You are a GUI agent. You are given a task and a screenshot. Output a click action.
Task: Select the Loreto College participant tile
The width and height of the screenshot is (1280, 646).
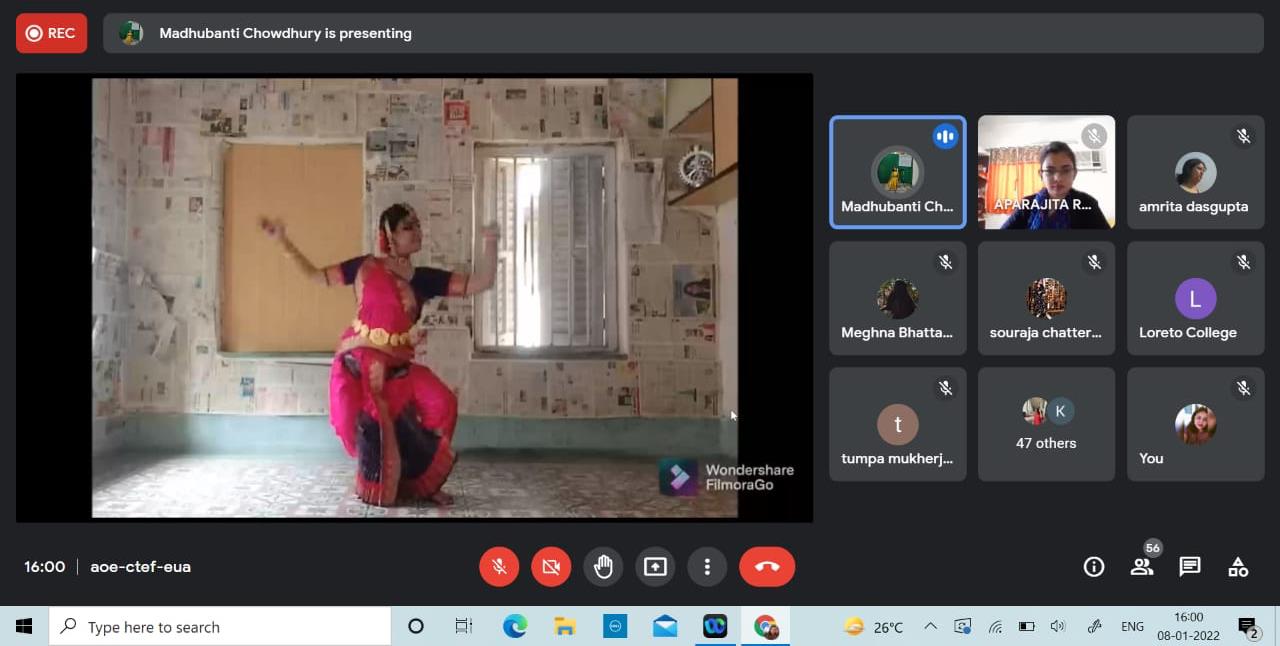[x=1194, y=298]
